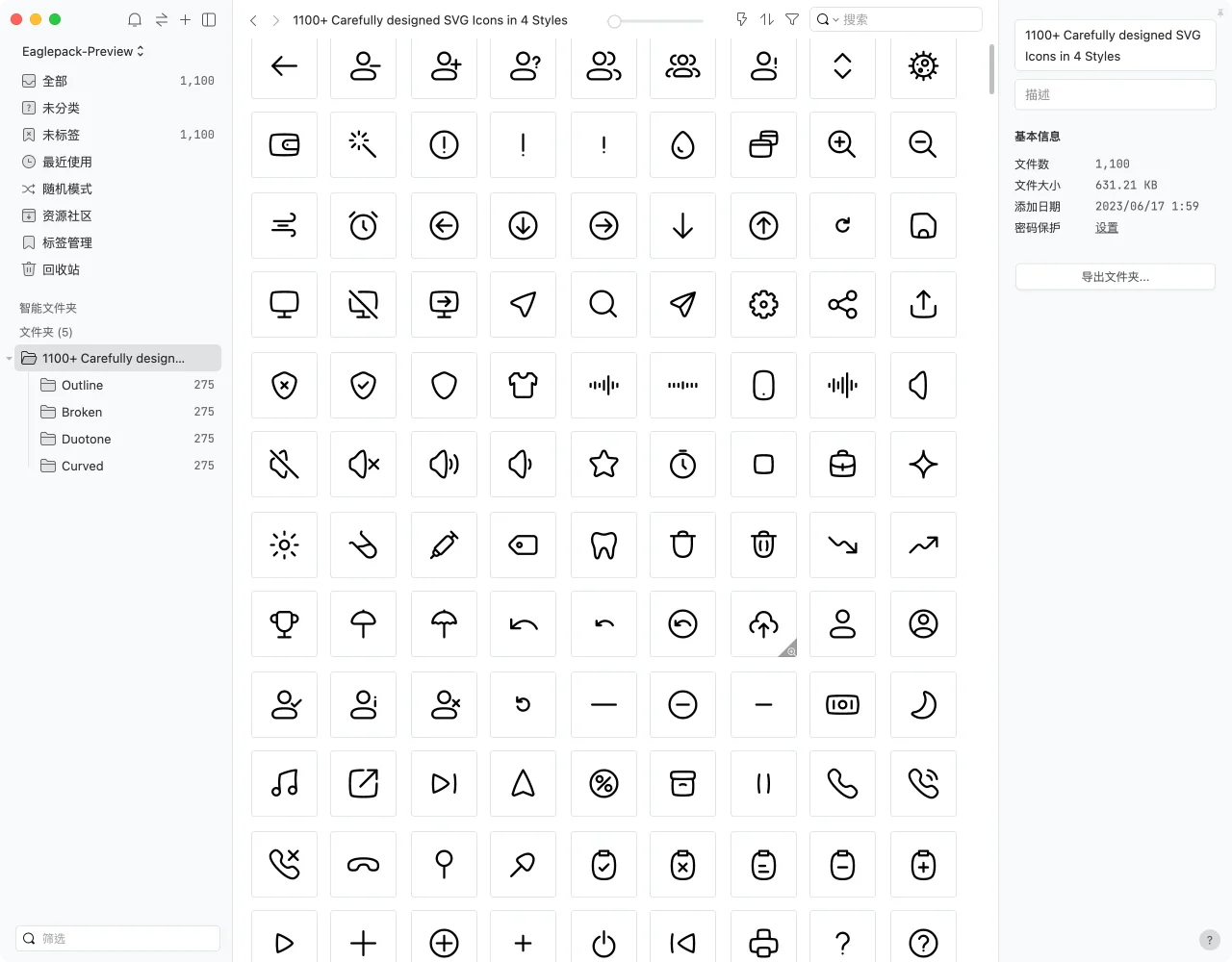Select the archive box icon thumbnail
Image resolution: width=1232 pixels, height=962 pixels.
682,783
